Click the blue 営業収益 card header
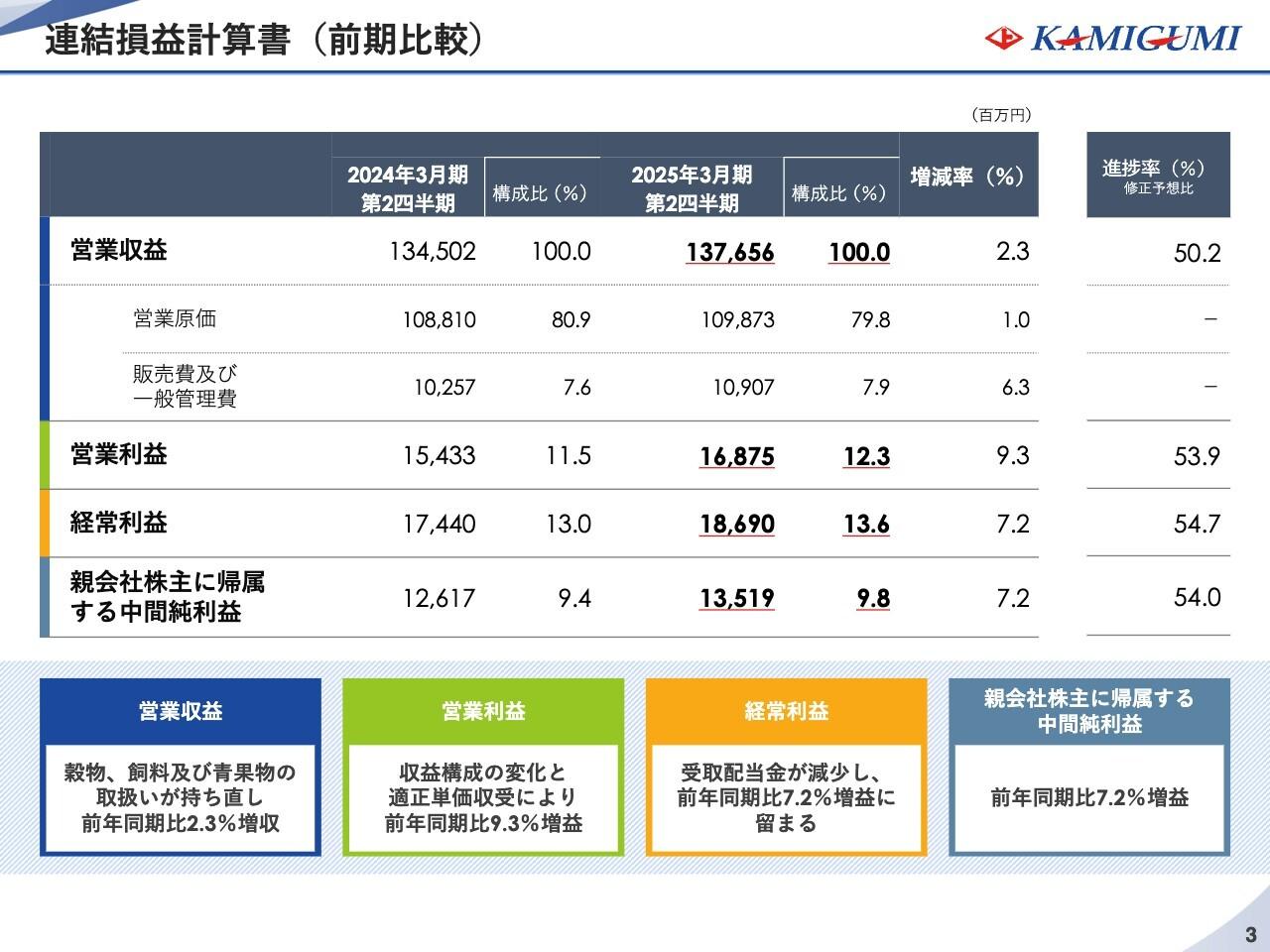 point(181,711)
